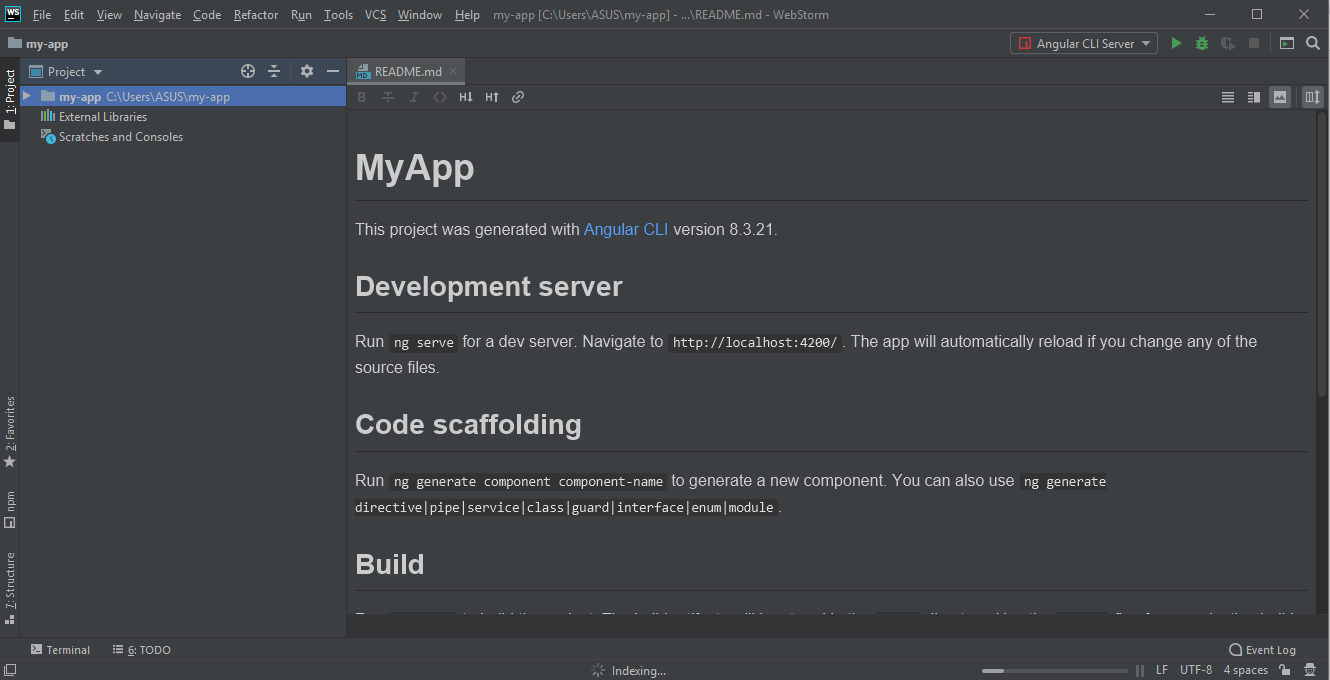1330x680 pixels.
Task: Locate current file with crosshair icon
Action: (x=248, y=71)
